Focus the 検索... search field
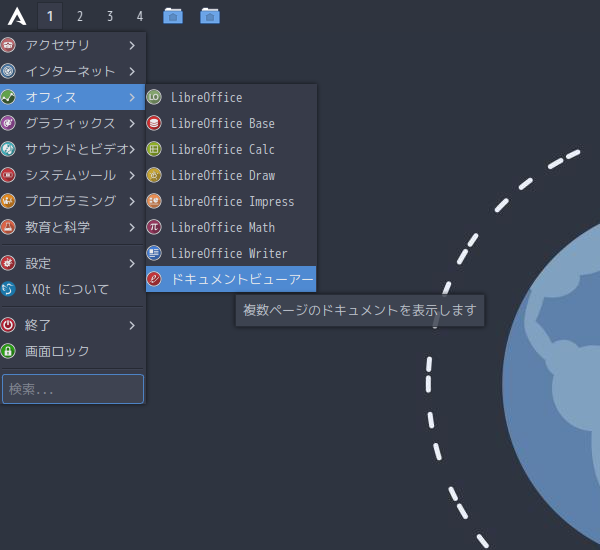This screenshot has width=600, height=550. pyautogui.click(x=73, y=389)
